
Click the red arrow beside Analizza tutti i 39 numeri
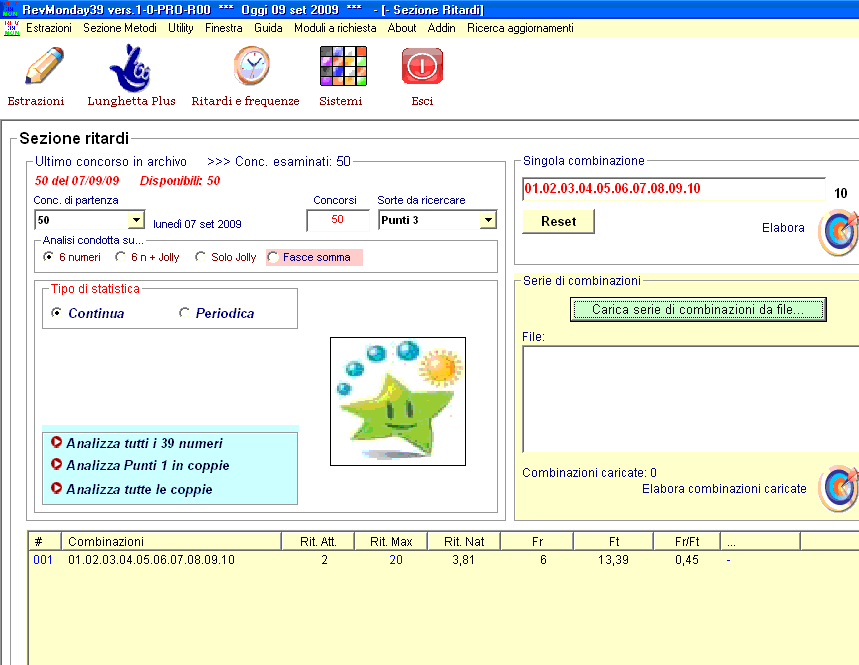56,442
